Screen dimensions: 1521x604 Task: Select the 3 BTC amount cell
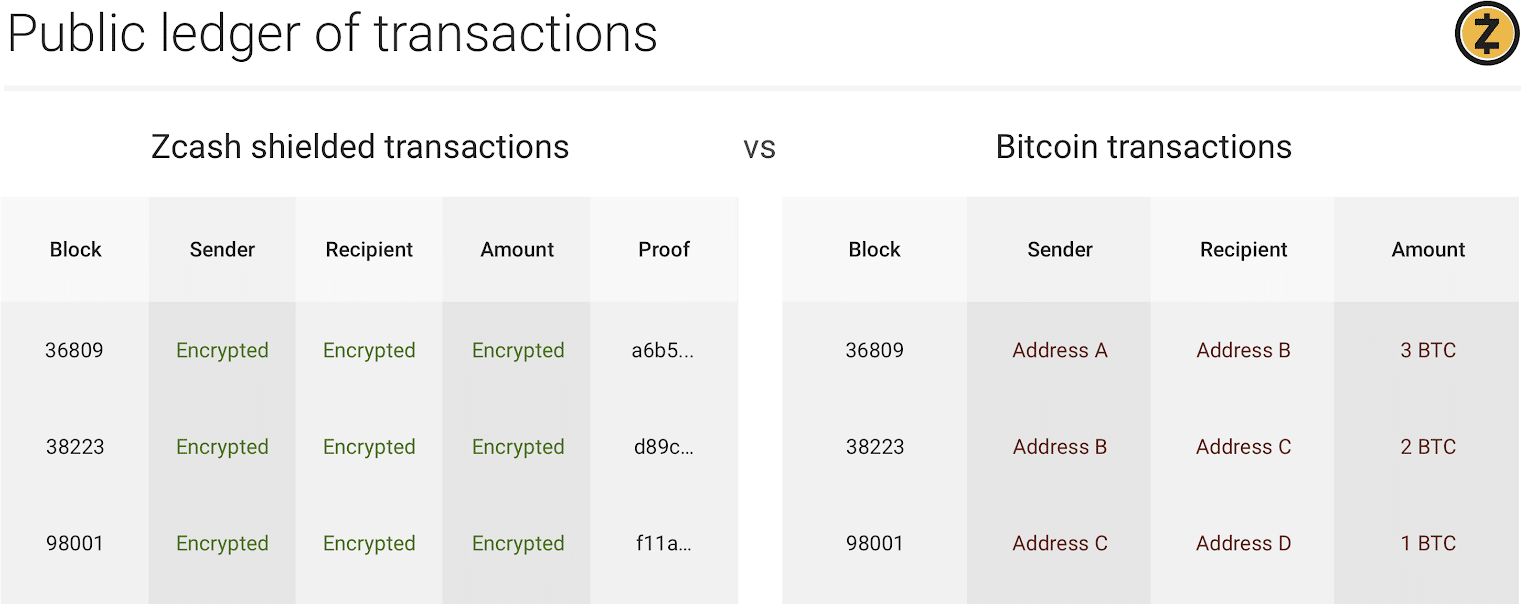click(1428, 351)
